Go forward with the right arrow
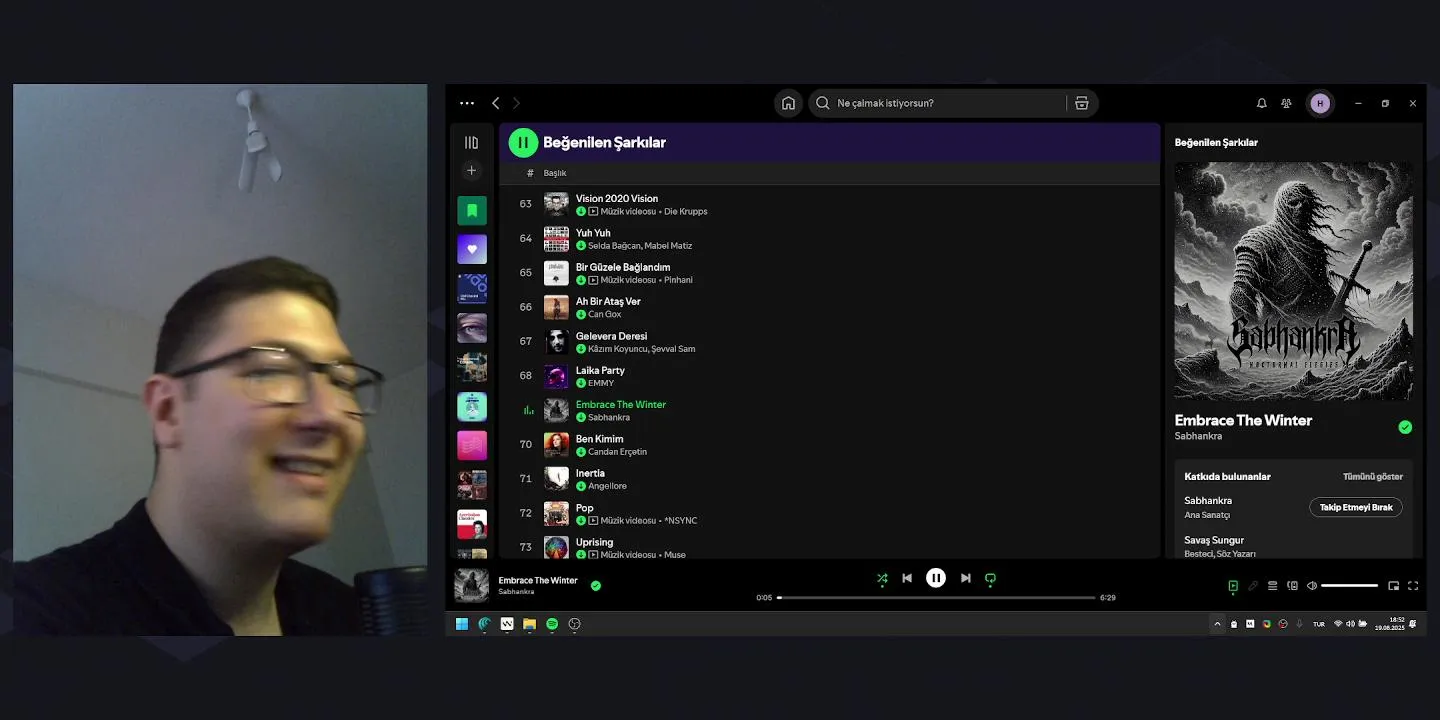This screenshot has width=1440, height=720. [516, 103]
